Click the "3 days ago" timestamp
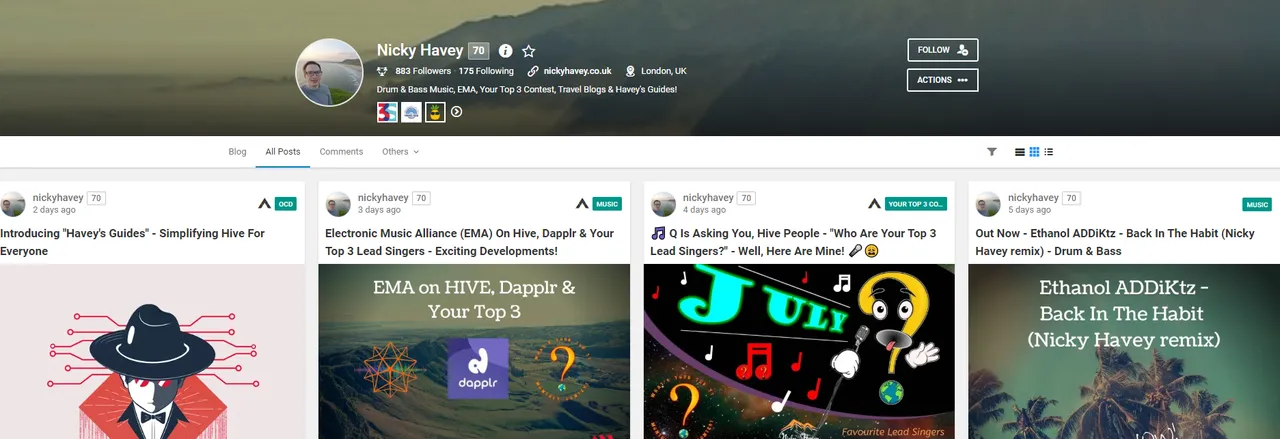The image size is (1280, 439). [x=379, y=210]
